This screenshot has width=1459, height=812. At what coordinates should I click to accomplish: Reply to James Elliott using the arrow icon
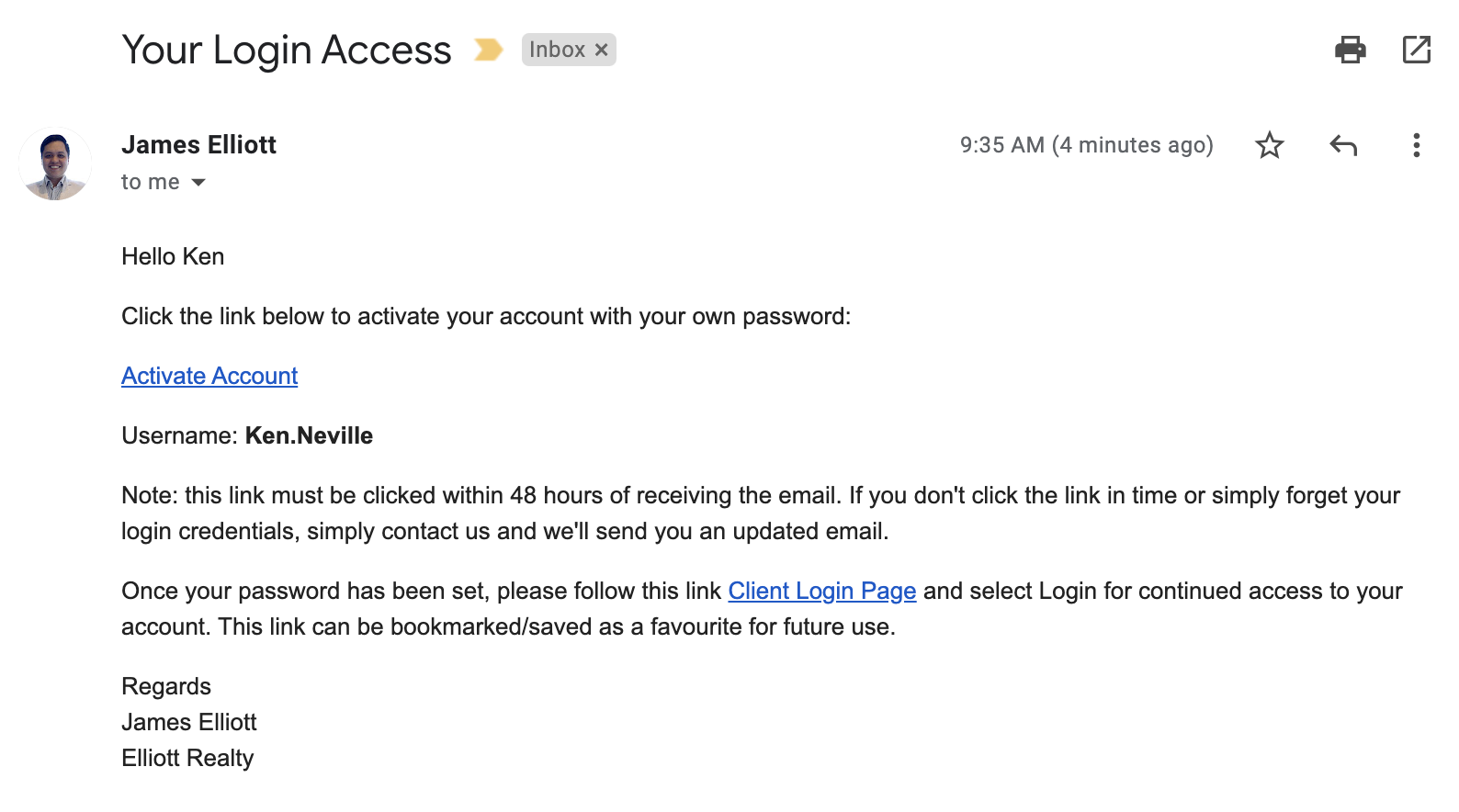coord(1342,145)
